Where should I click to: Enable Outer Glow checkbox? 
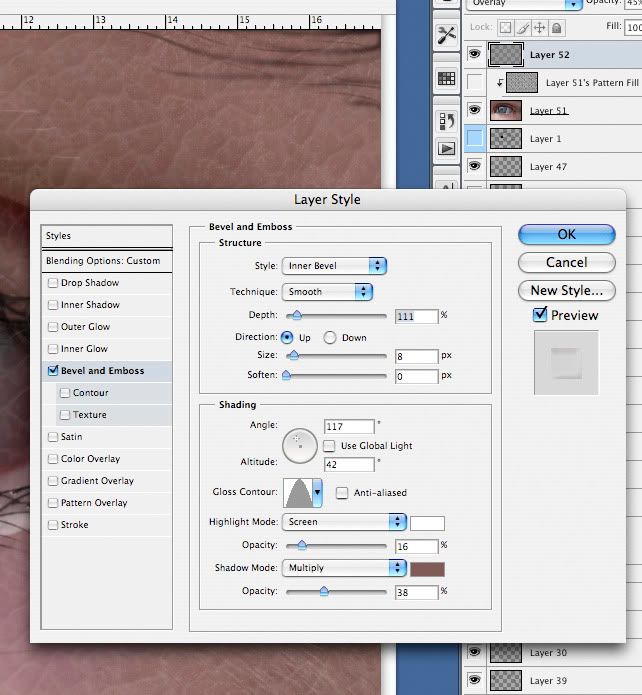pyautogui.click(x=53, y=327)
